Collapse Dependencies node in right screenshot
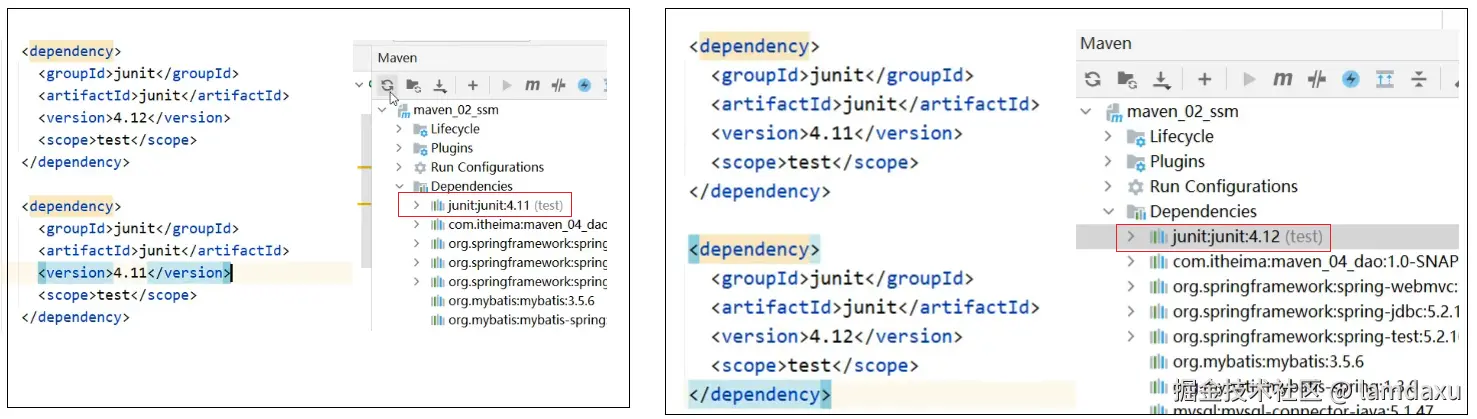The image size is (1477, 419). [1108, 211]
